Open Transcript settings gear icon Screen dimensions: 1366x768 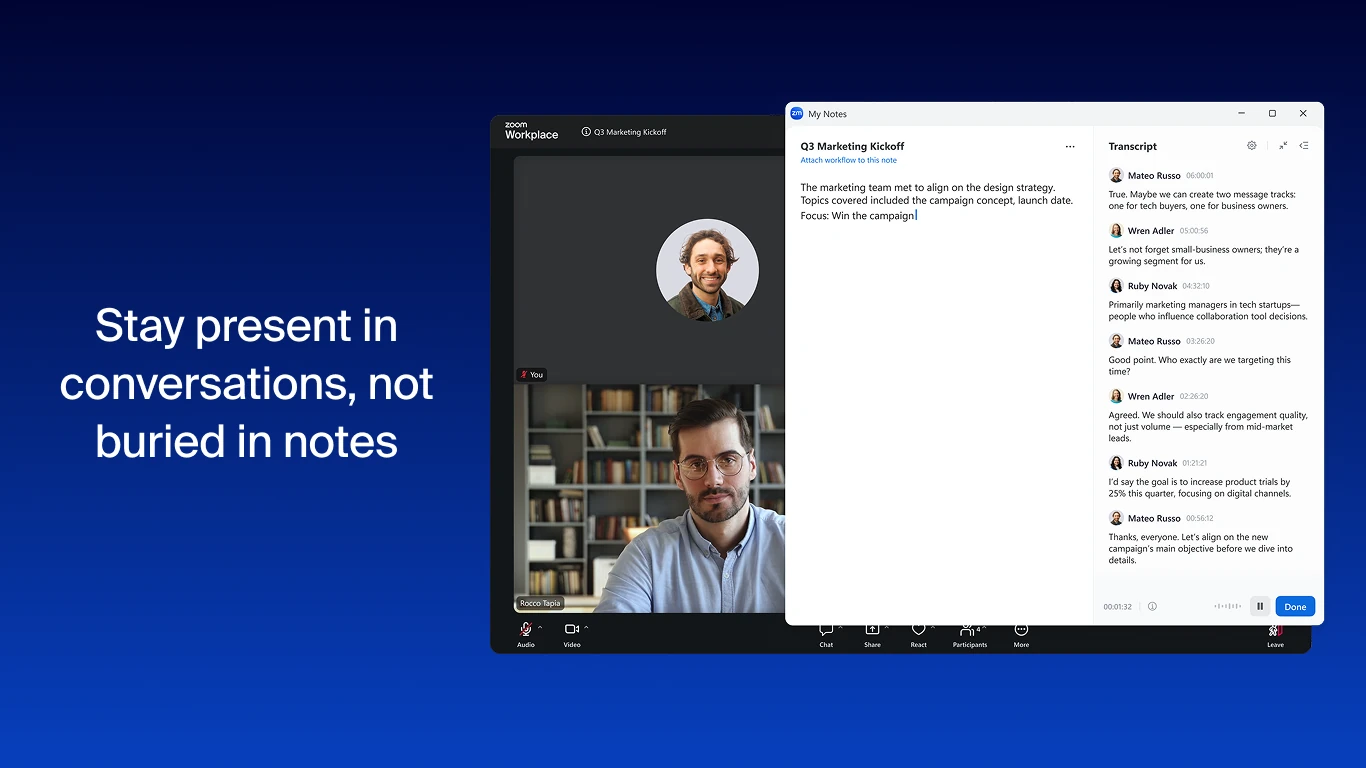click(x=1251, y=146)
